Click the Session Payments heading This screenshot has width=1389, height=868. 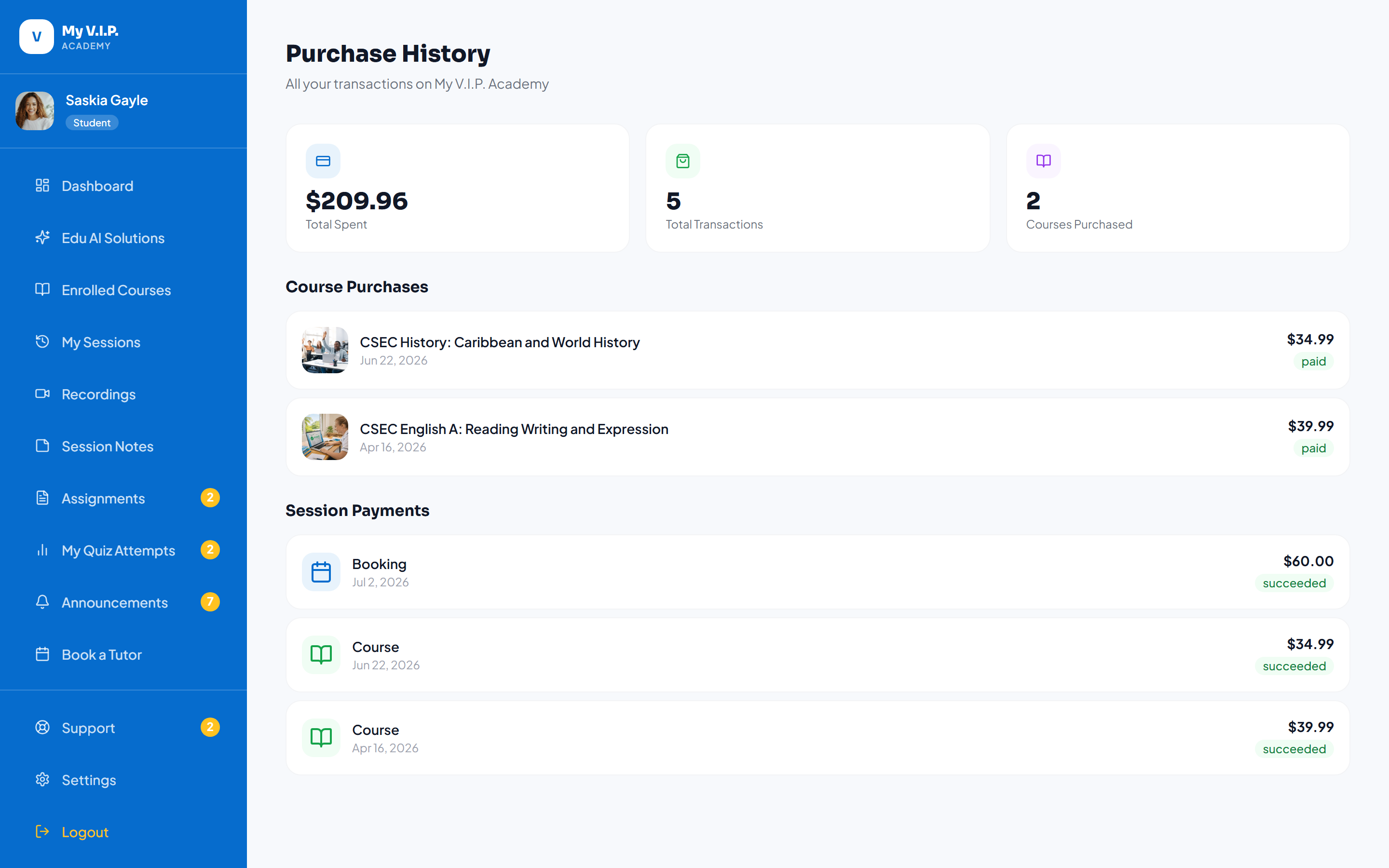(357, 510)
